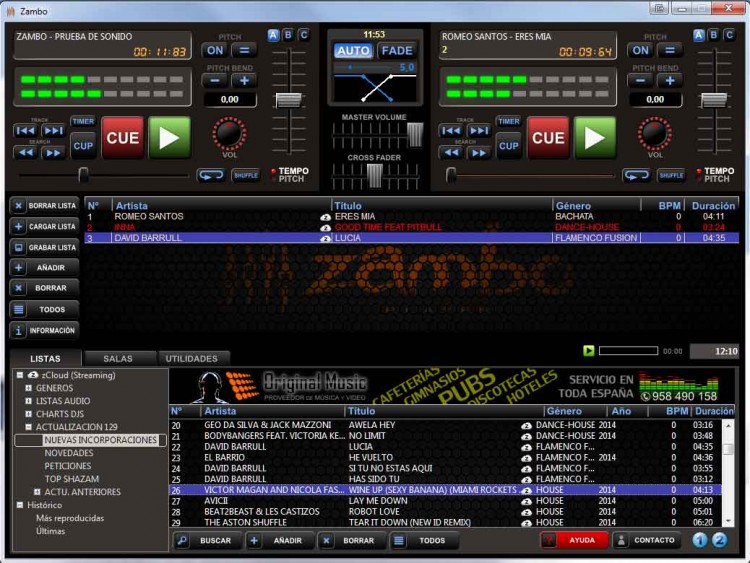
Task: Collapse the zCloud (Streaming) tree node
Action: click(20, 375)
